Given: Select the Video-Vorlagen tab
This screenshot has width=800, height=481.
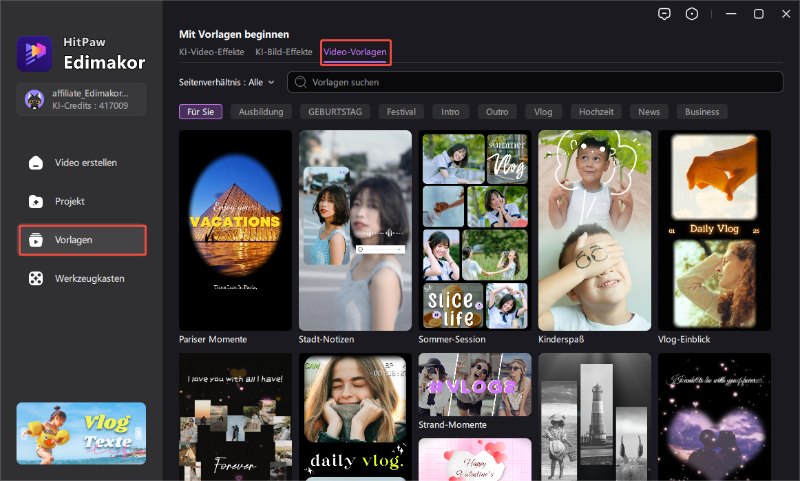Looking at the screenshot, I should point(354,51).
